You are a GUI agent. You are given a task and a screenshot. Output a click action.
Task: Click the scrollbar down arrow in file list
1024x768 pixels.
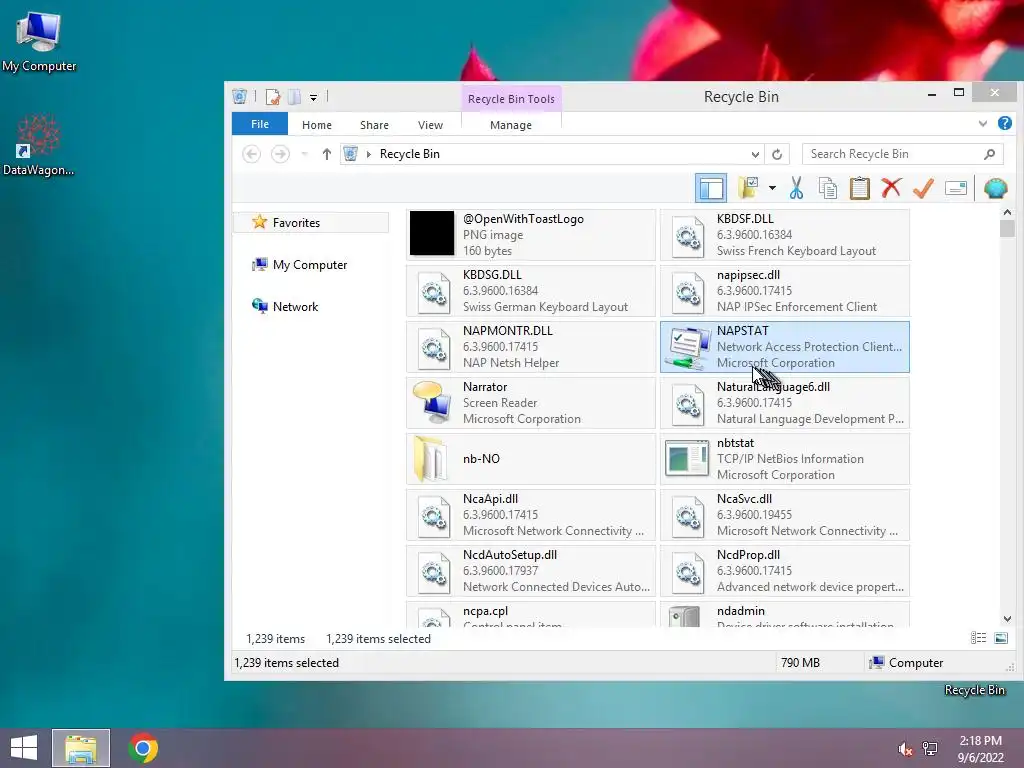pyautogui.click(x=1007, y=619)
